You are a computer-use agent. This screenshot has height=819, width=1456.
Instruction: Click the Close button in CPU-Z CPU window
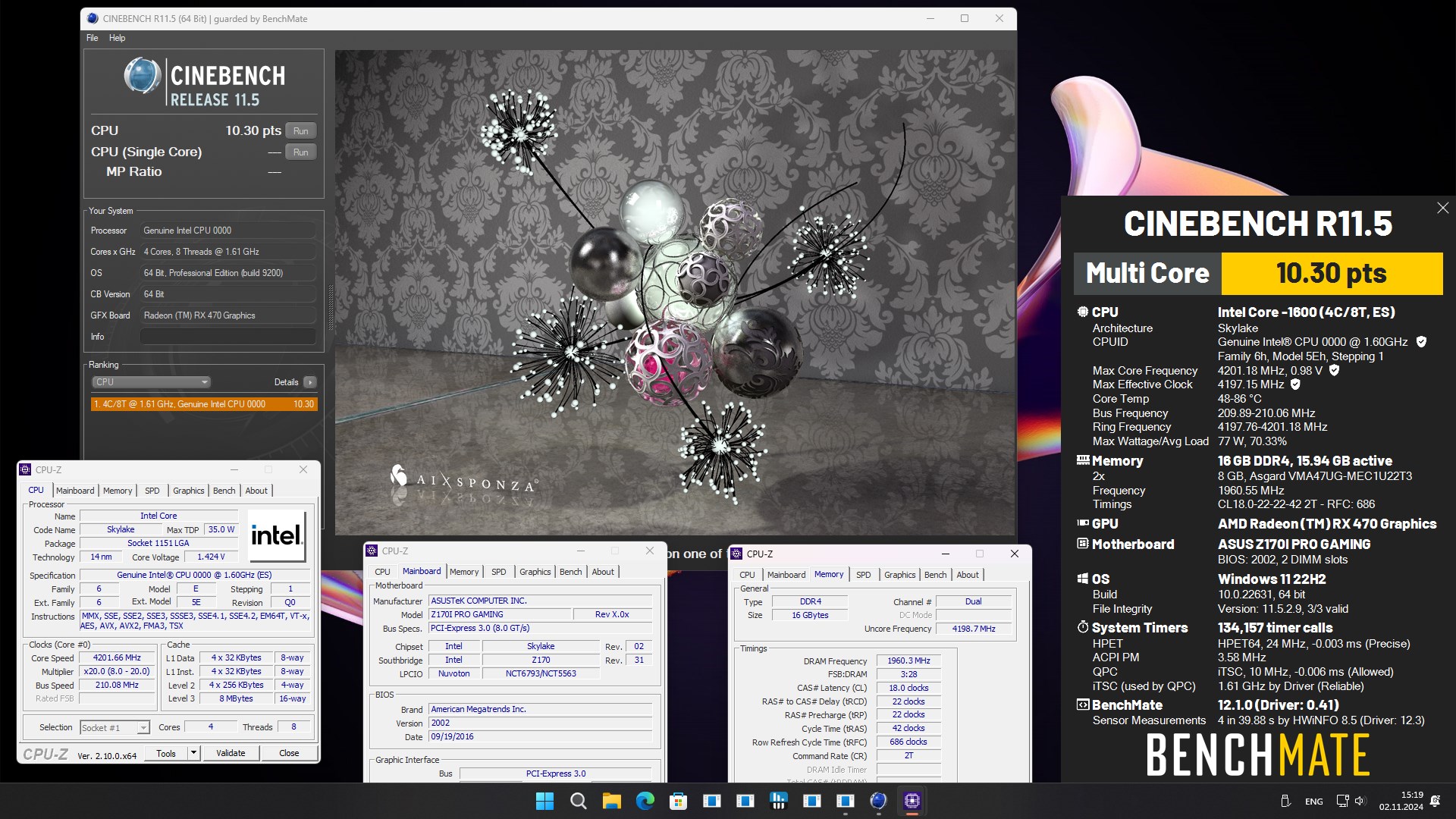coord(289,753)
